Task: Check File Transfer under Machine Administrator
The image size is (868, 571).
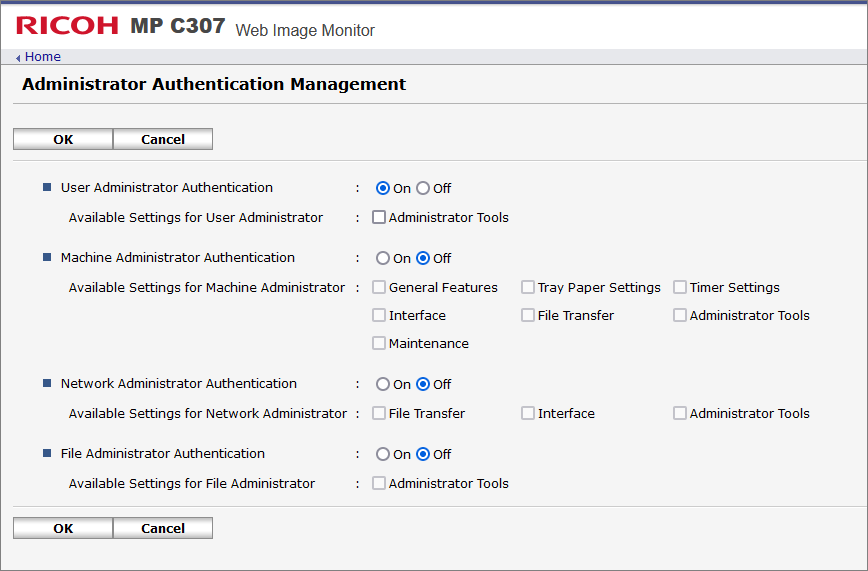Action: [x=528, y=315]
